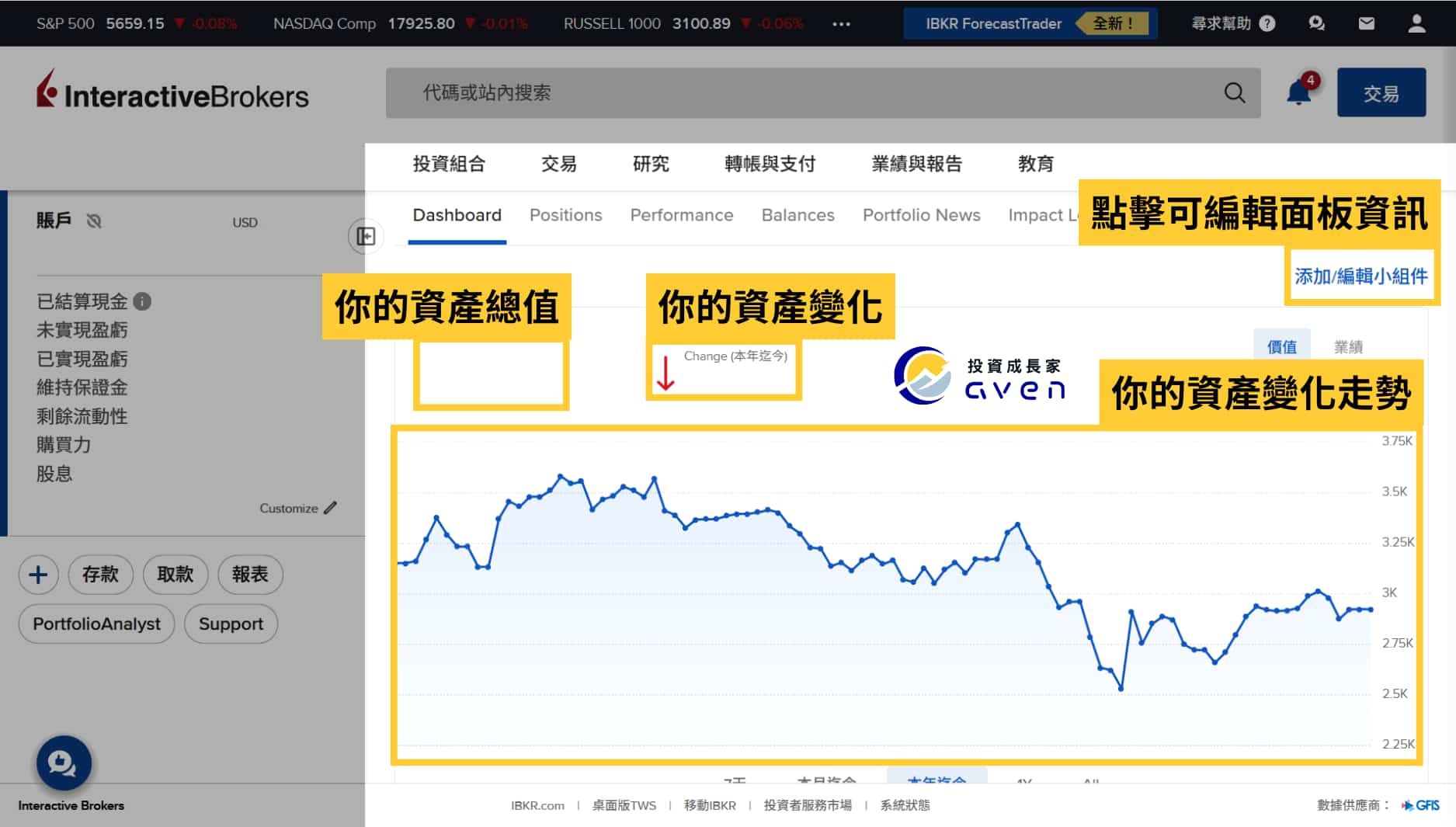Click the 股息 row

click(54, 474)
